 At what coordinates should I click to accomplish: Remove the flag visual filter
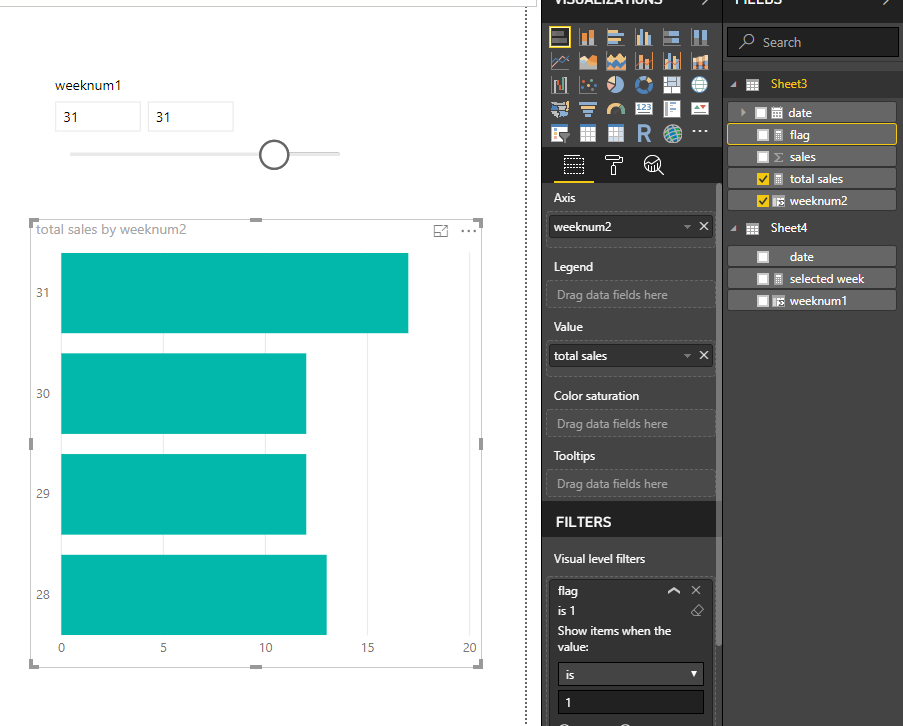[x=696, y=590]
